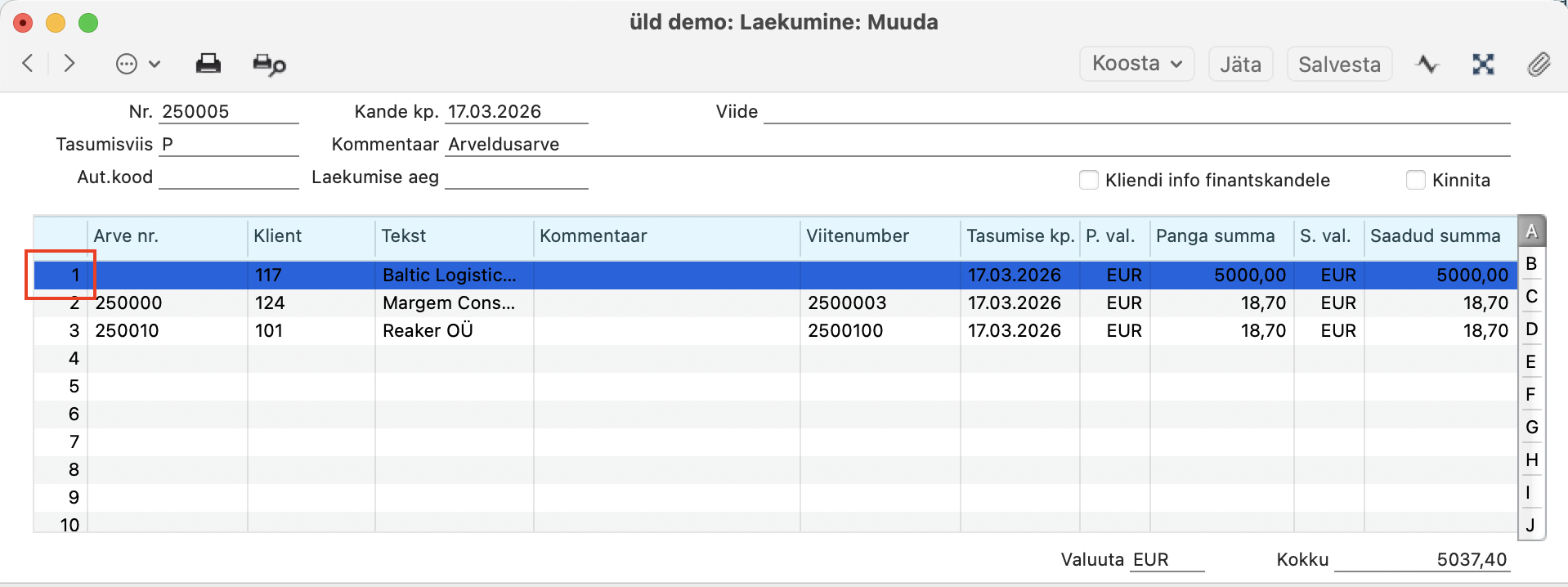Click the Viide input field

[1136, 112]
